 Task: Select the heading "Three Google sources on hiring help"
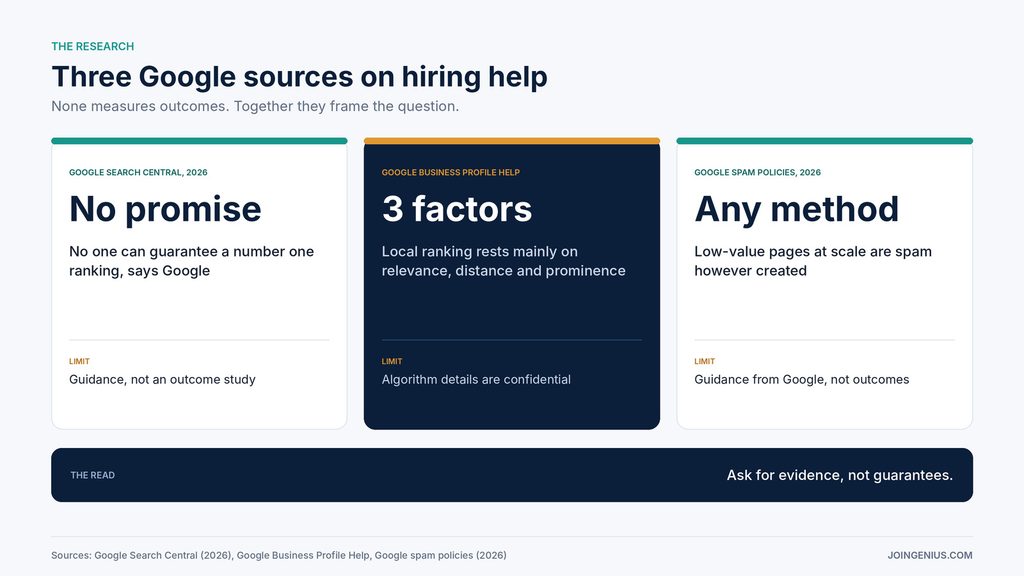299,76
